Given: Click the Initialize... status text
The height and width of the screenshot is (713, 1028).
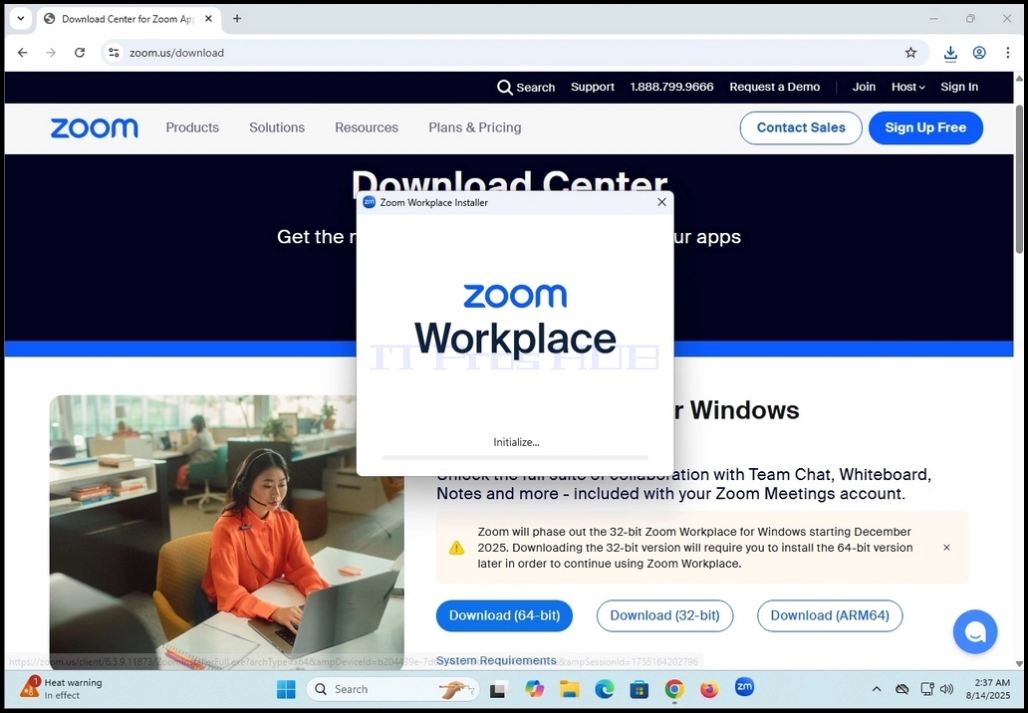Looking at the screenshot, I should 516,442.
